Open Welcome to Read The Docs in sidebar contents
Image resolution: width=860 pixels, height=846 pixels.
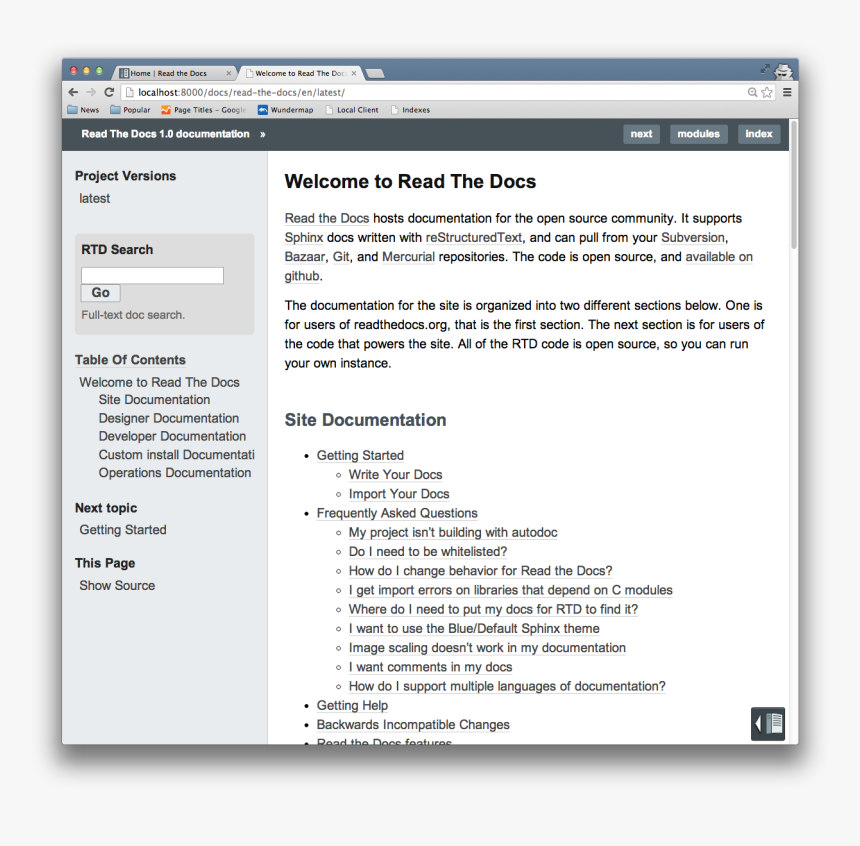point(159,382)
